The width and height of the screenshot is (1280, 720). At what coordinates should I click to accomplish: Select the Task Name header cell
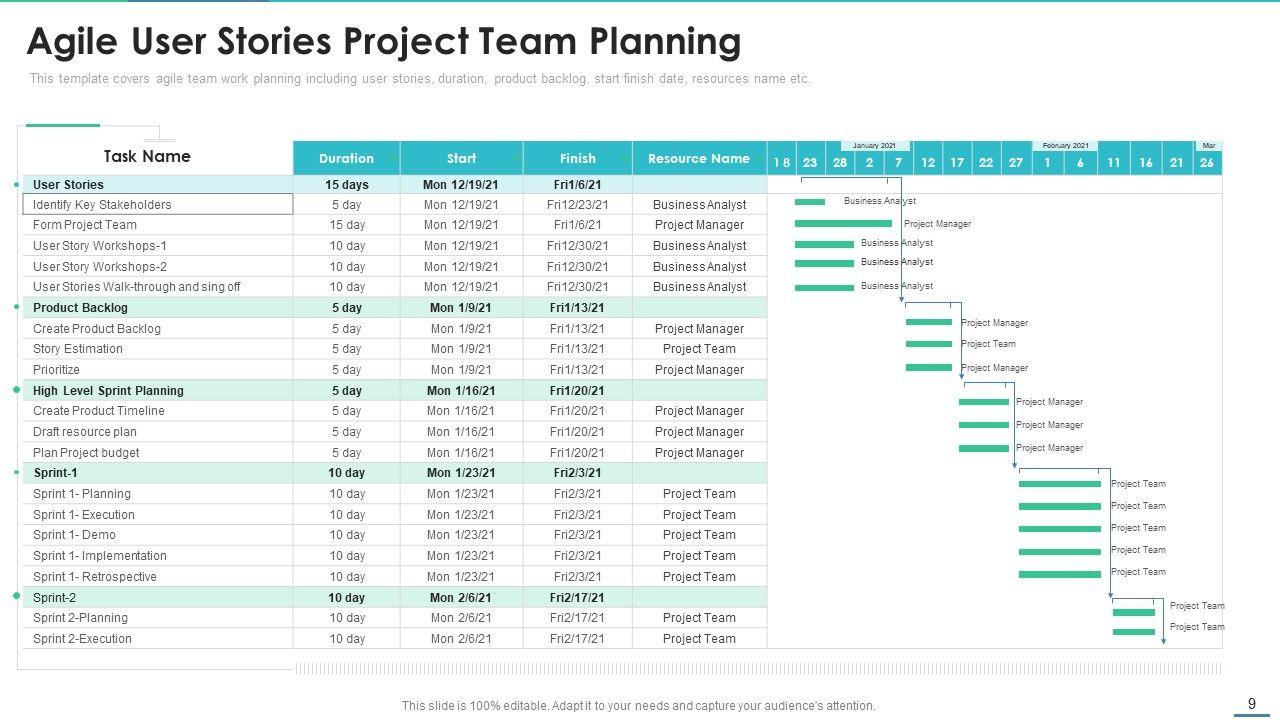[x=147, y=156]
